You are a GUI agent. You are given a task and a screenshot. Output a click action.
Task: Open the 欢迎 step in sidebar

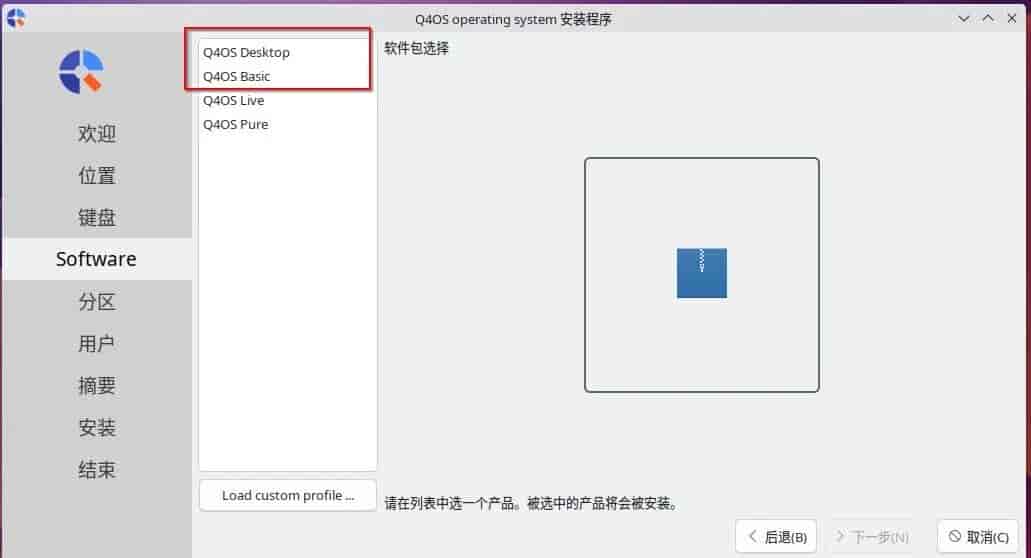click(x=97, y=133)
